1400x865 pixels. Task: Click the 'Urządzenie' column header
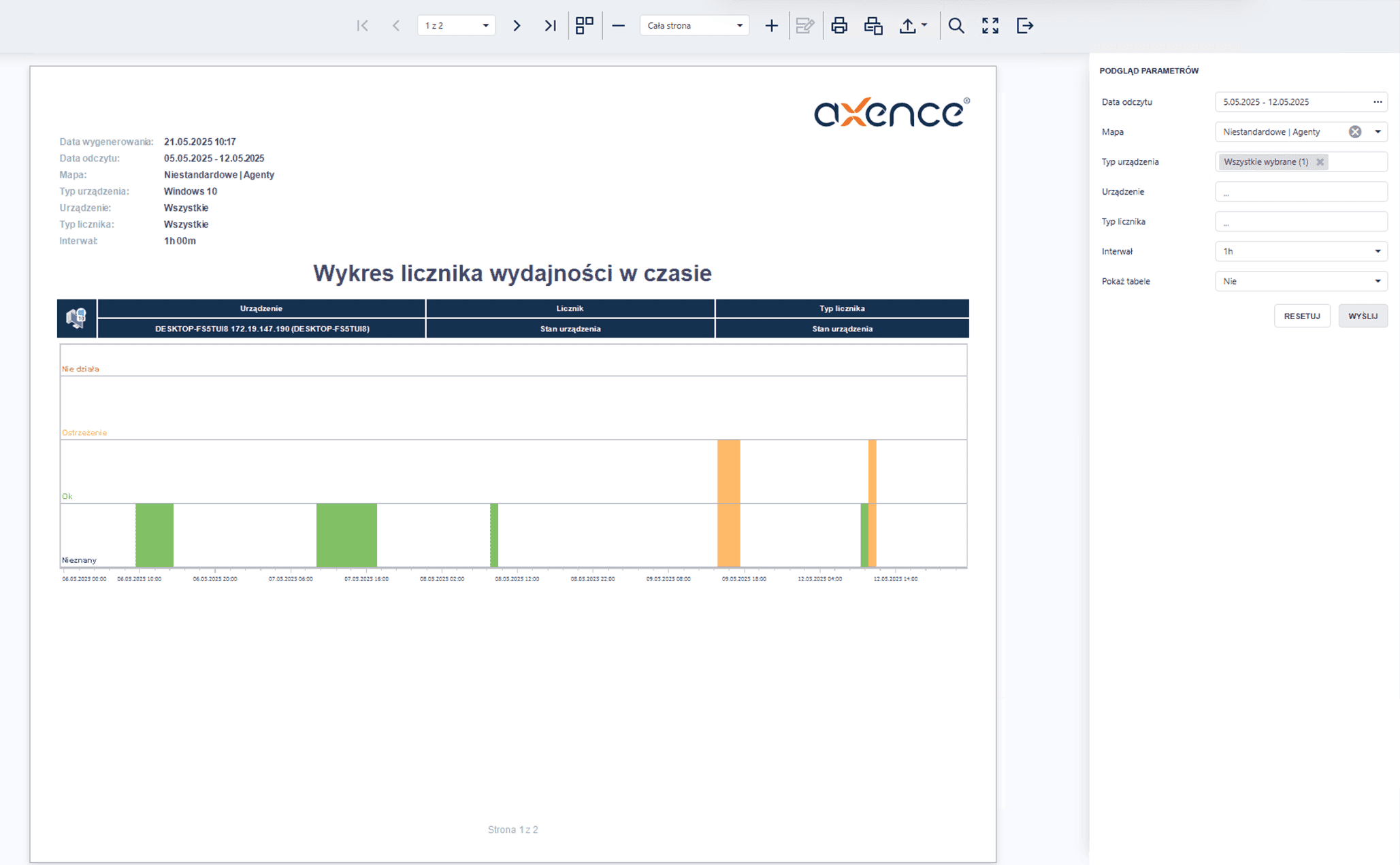(261, 308)
